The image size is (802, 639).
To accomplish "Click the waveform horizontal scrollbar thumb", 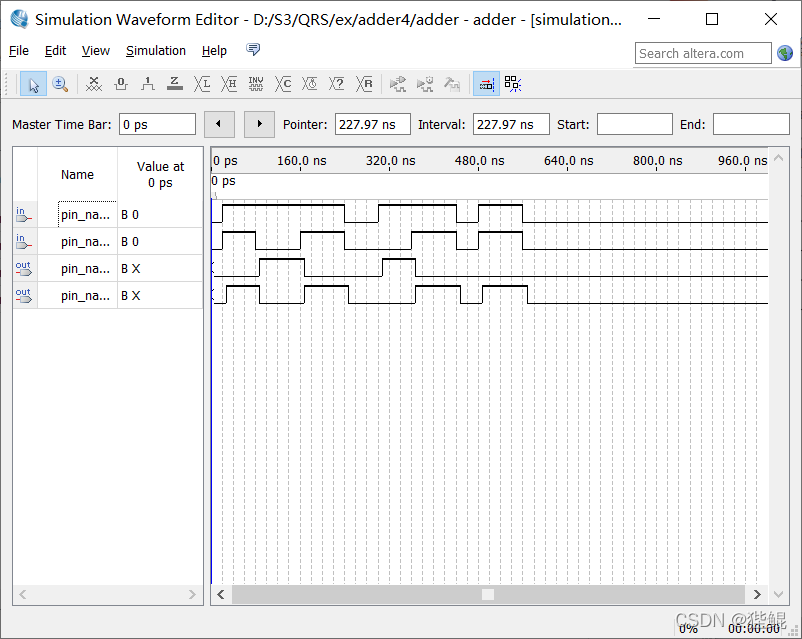I will point(488,594).
